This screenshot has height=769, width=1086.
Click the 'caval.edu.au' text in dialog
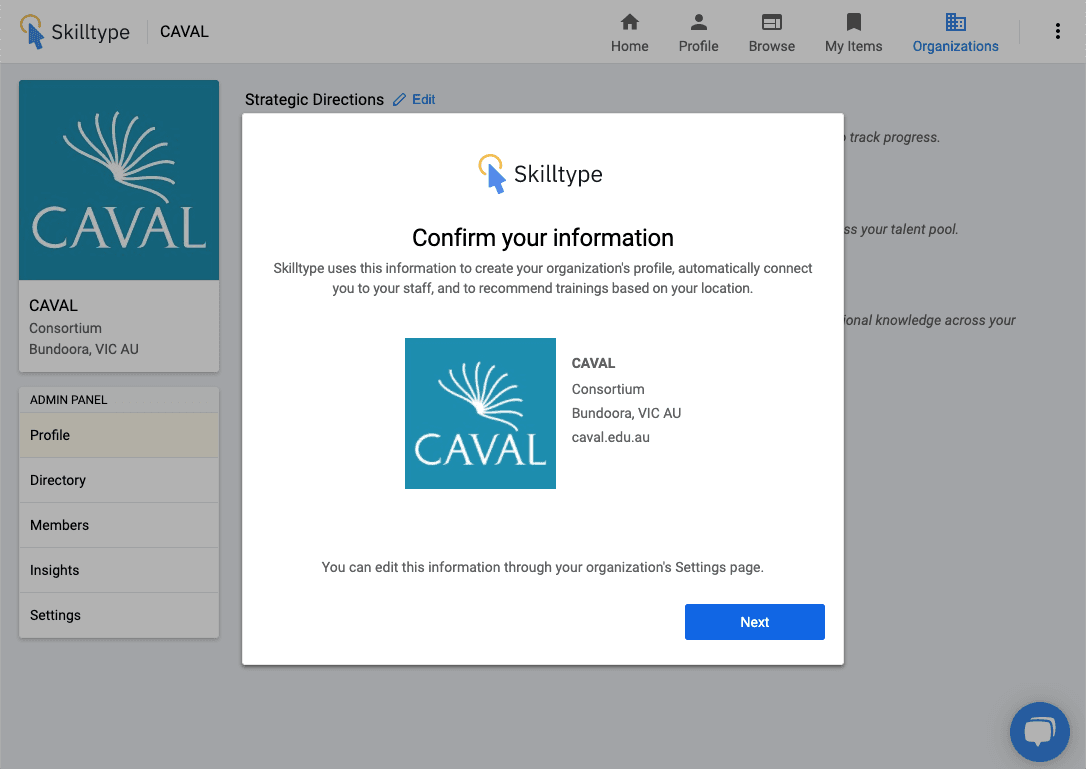click(610, 437)
